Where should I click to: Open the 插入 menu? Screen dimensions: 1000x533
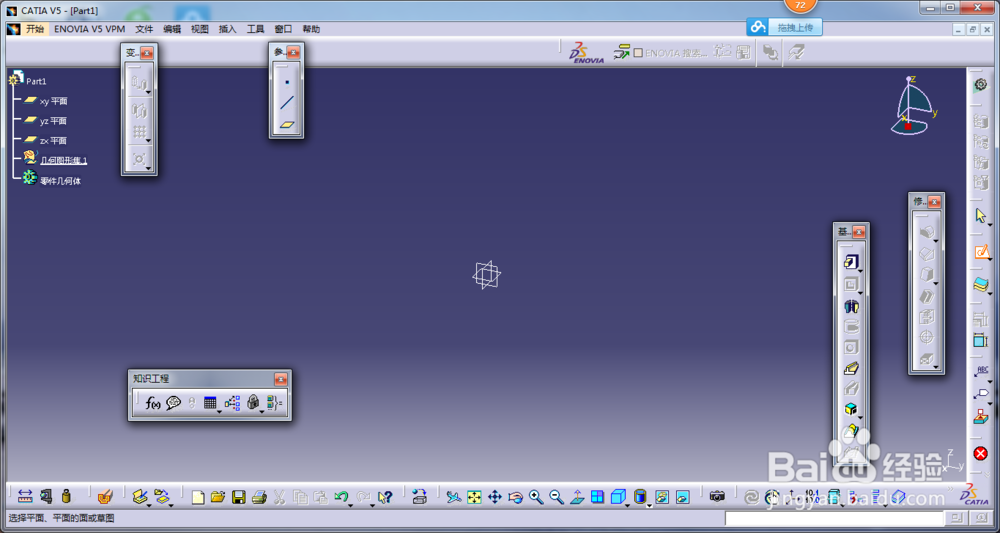(x=228, y=29)
